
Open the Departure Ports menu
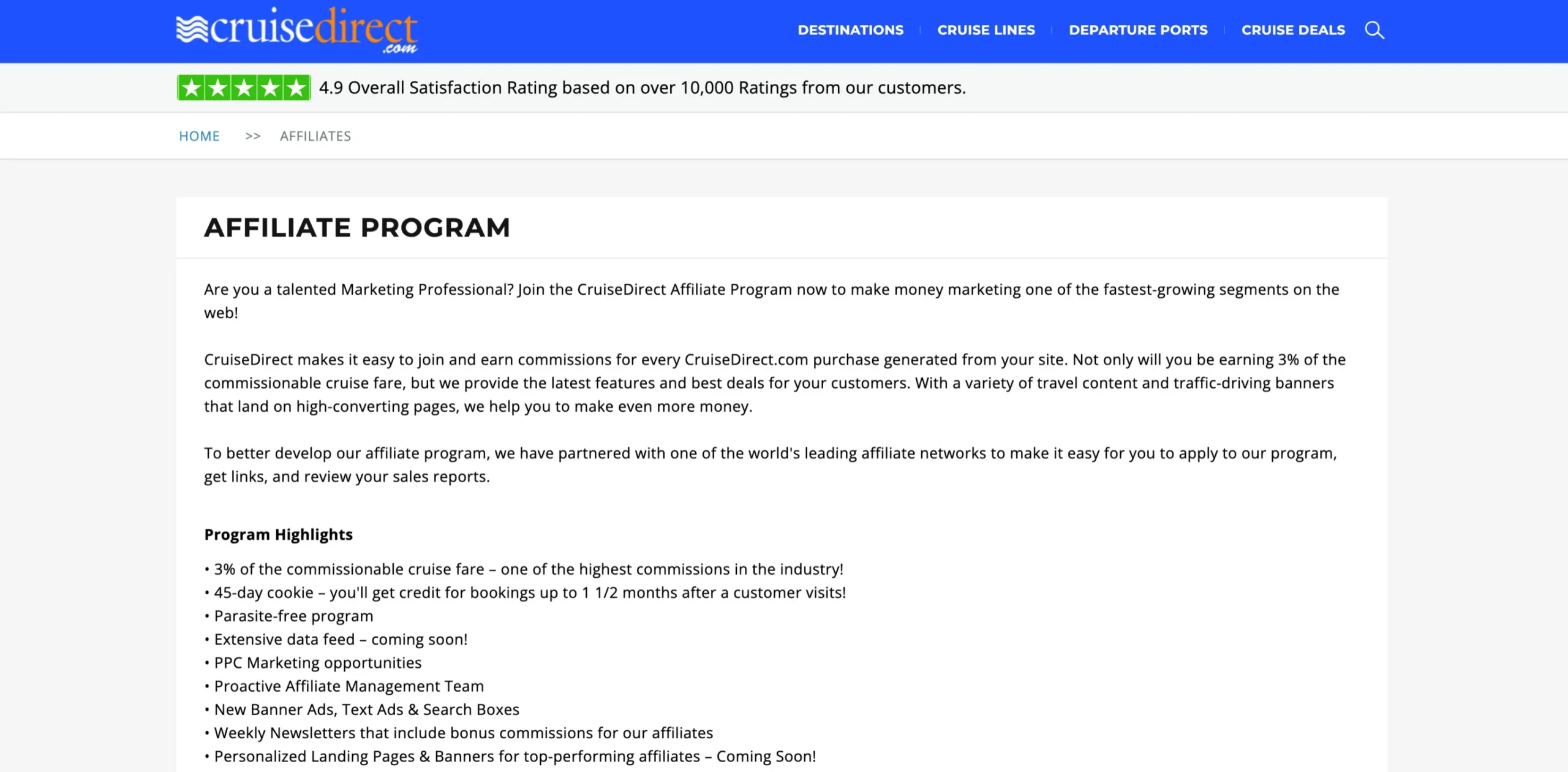(1138, 30)
